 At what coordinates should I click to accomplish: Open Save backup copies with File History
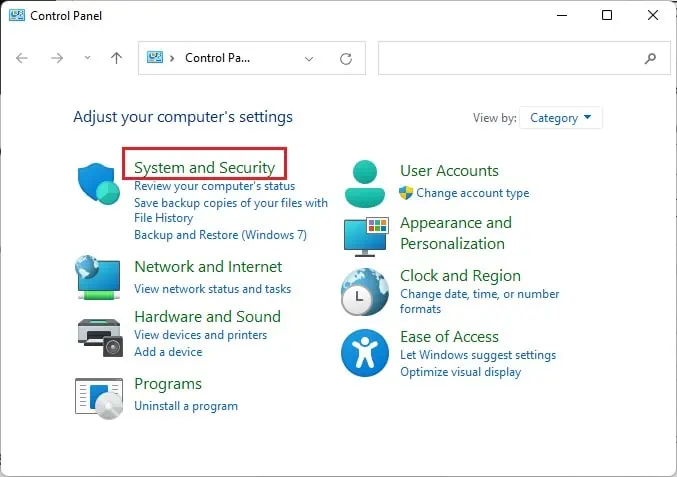[x=231, y=210]
